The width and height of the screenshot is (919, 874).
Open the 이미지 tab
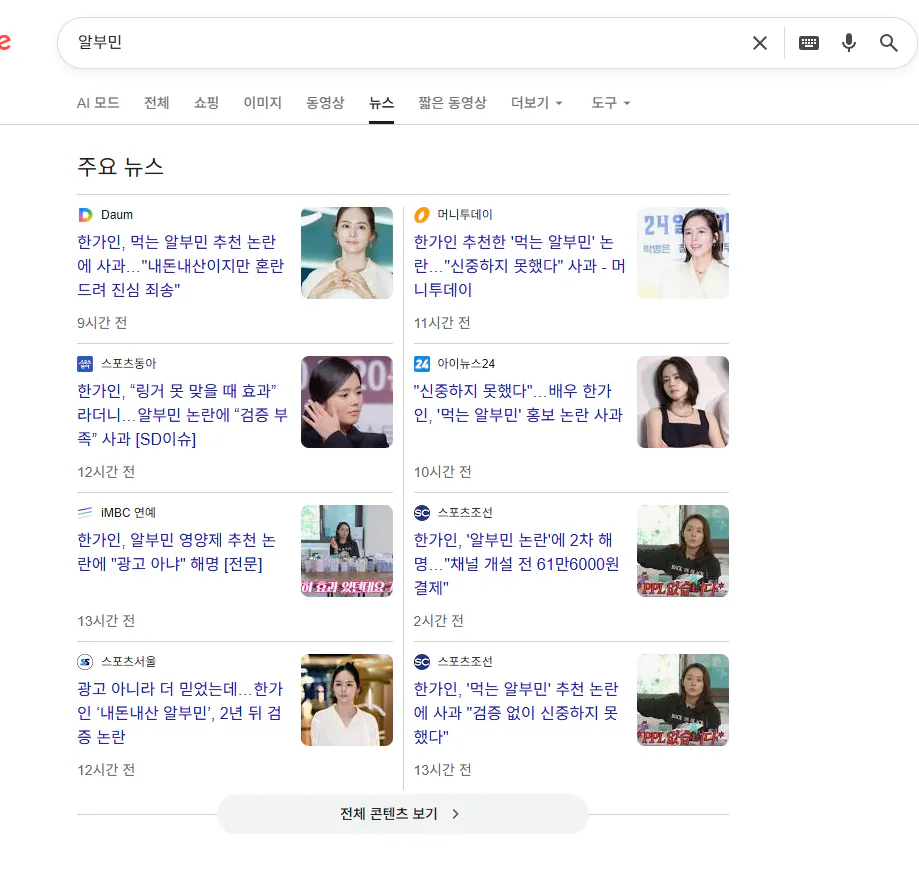coord(263,103)
